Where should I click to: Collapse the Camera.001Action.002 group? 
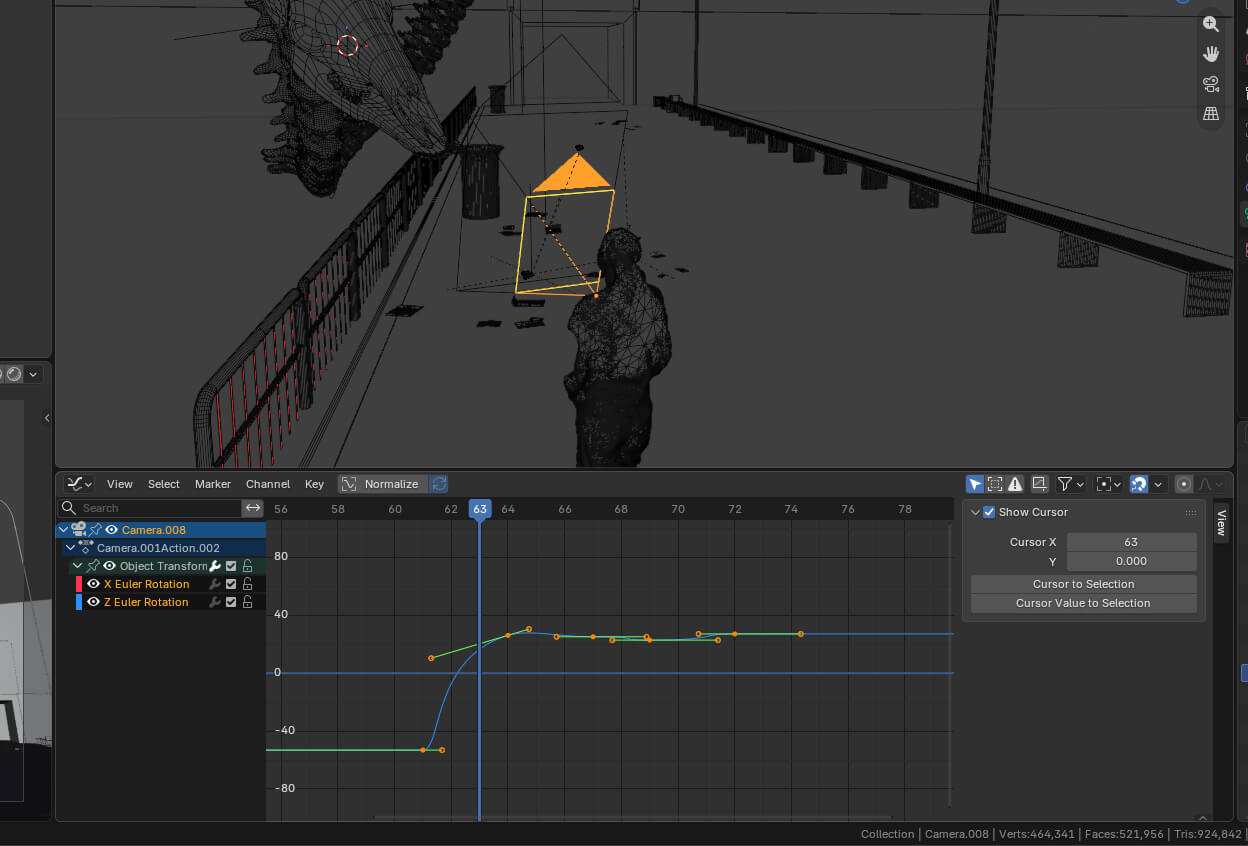pyautogui.click(x=70, y=548)
